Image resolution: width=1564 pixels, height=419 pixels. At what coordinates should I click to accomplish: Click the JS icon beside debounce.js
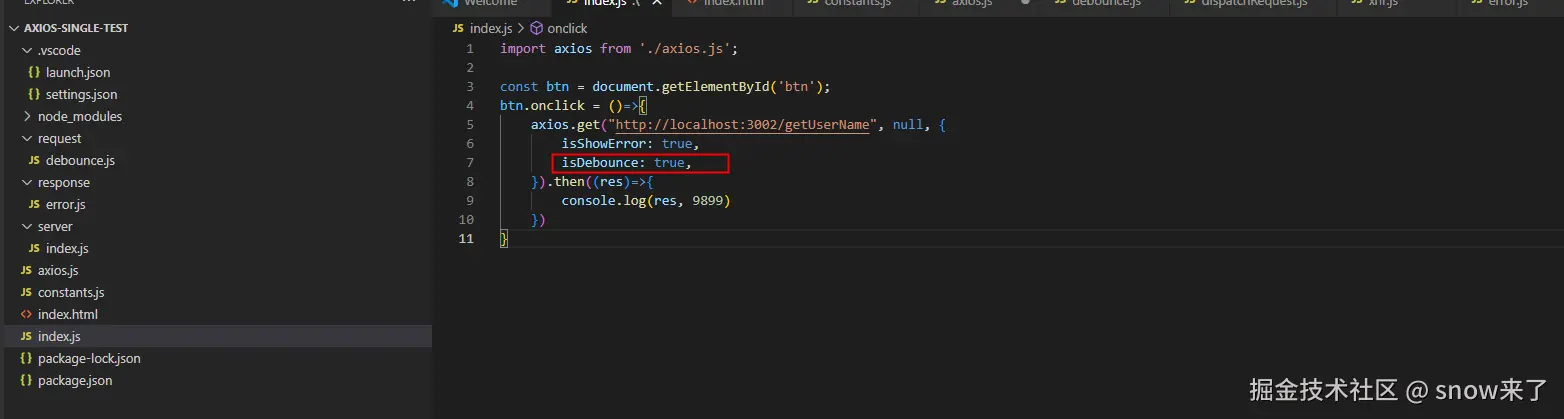34,161
